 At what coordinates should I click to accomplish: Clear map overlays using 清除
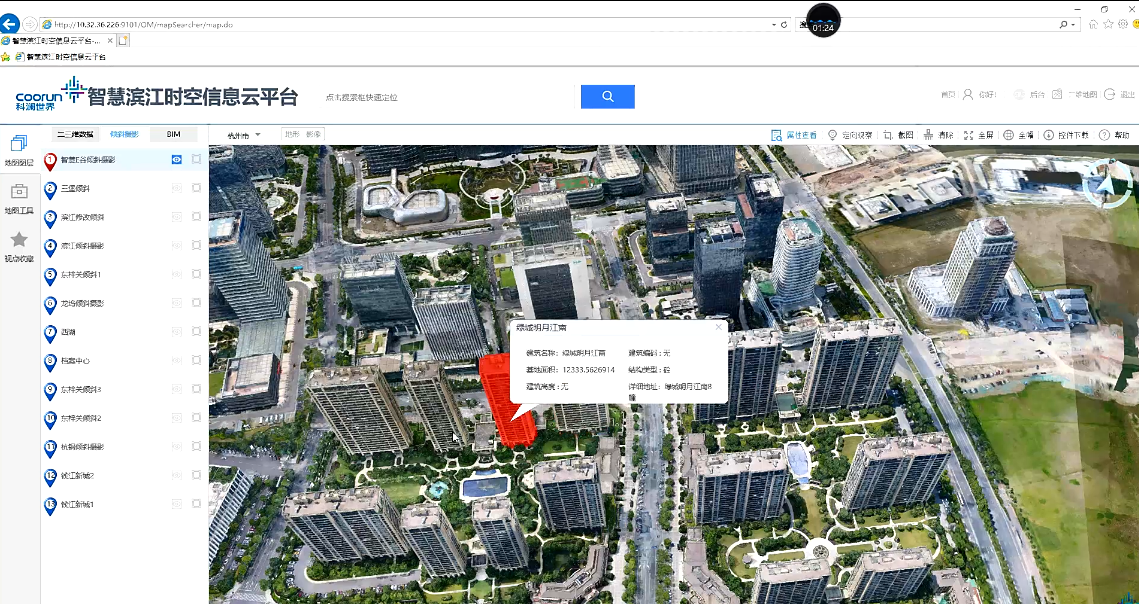(x=938, y=135)
